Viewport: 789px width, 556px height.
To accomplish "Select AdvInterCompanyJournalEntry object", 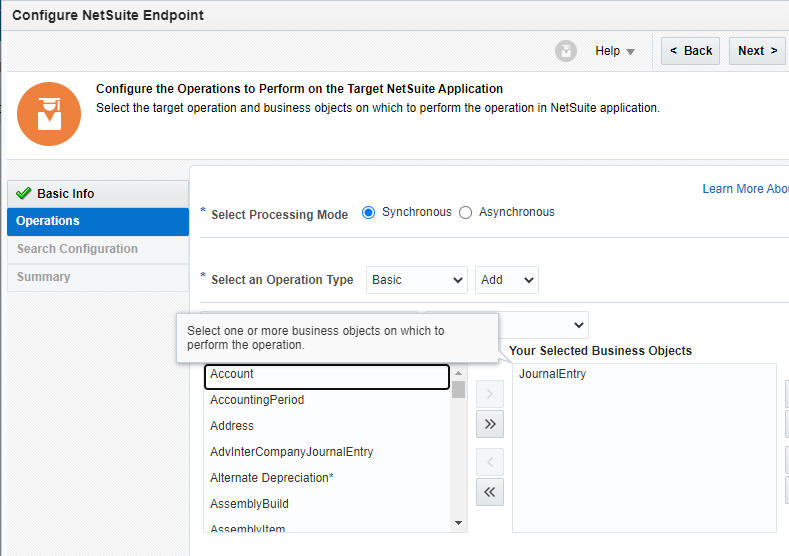I will coord(327,452).
